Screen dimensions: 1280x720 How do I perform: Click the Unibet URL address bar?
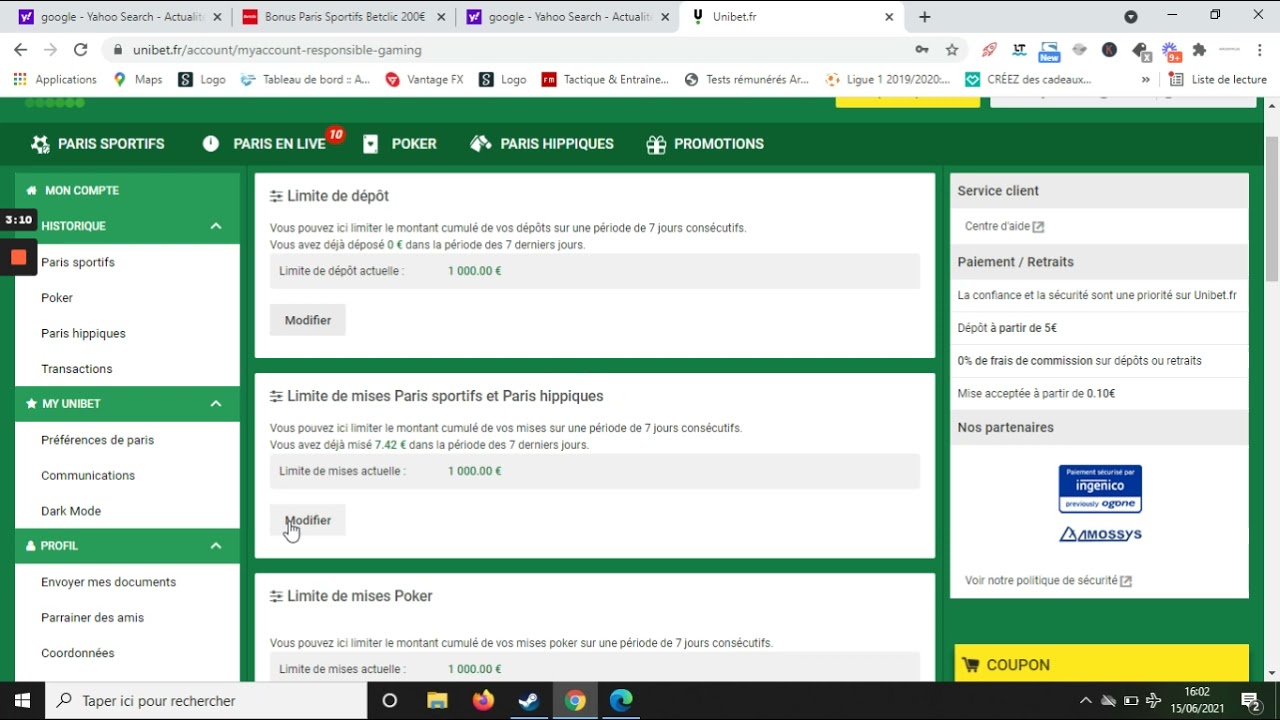coord(277,50)
